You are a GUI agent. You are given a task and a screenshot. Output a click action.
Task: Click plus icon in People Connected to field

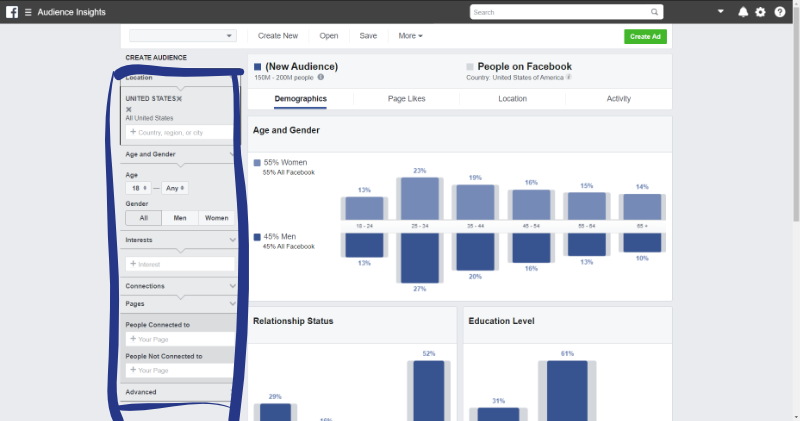pos(133,339)
